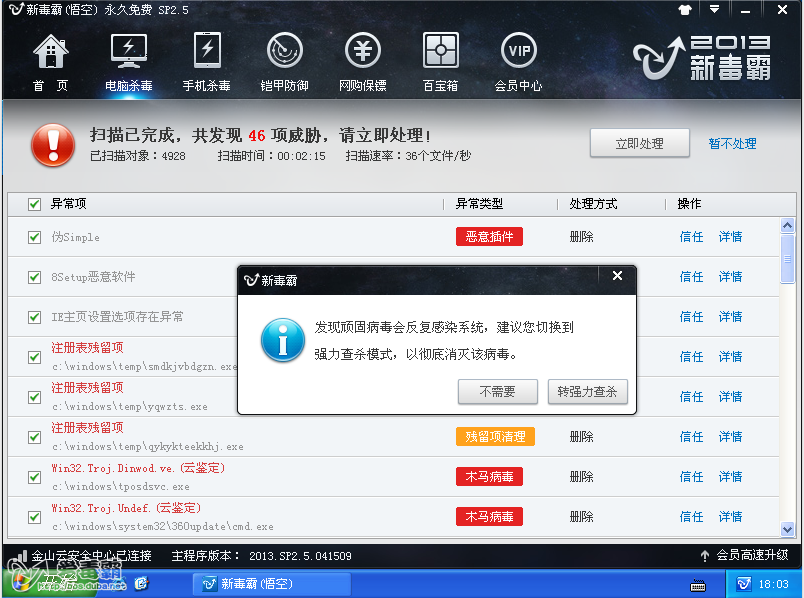Open the 电脑杀毒 computer scan tab

pos(129,62)
